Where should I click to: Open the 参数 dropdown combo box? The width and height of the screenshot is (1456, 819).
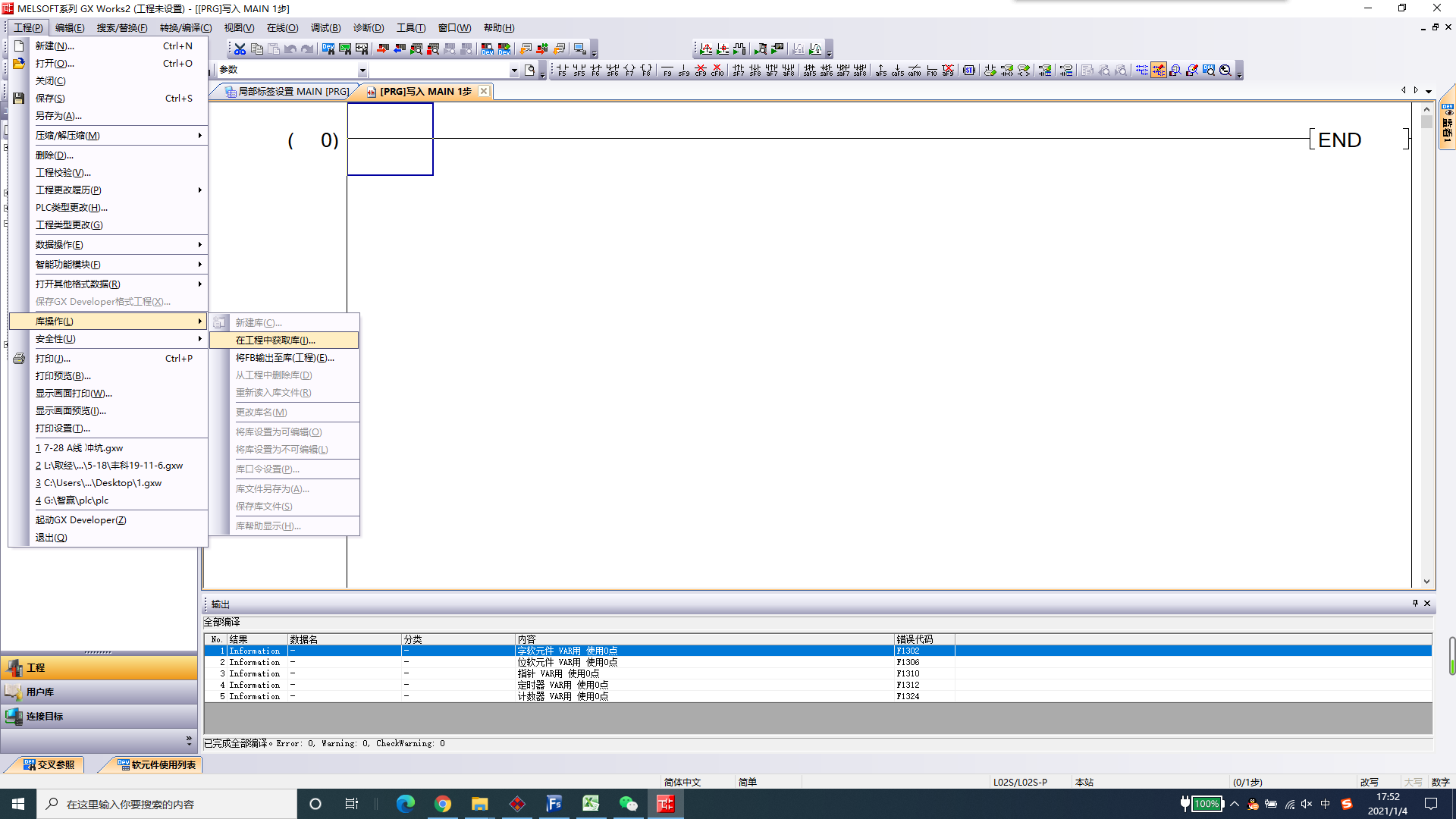click(362, 71)
